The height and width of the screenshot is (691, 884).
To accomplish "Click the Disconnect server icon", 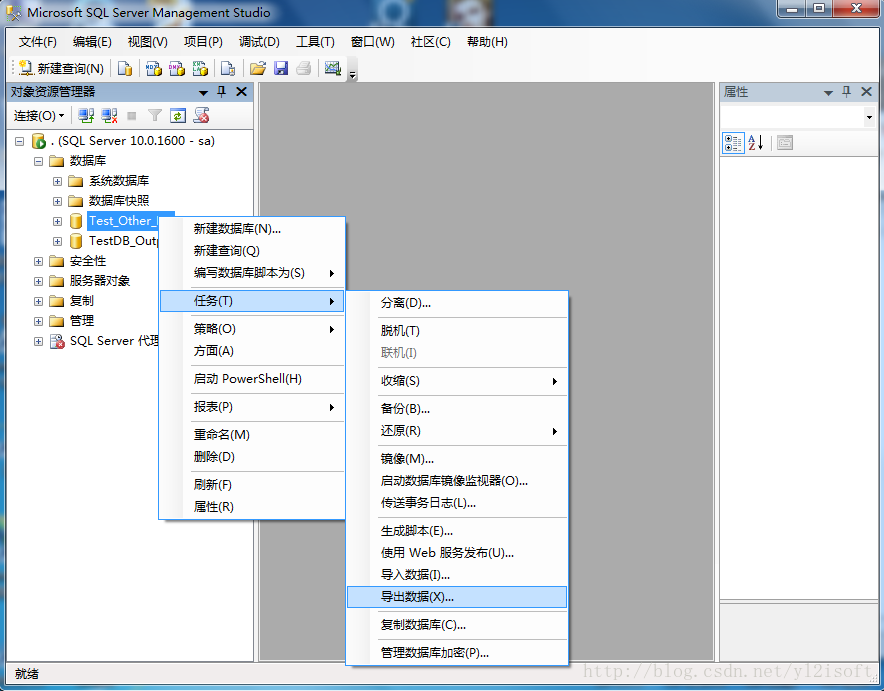I will click(109, 116).
